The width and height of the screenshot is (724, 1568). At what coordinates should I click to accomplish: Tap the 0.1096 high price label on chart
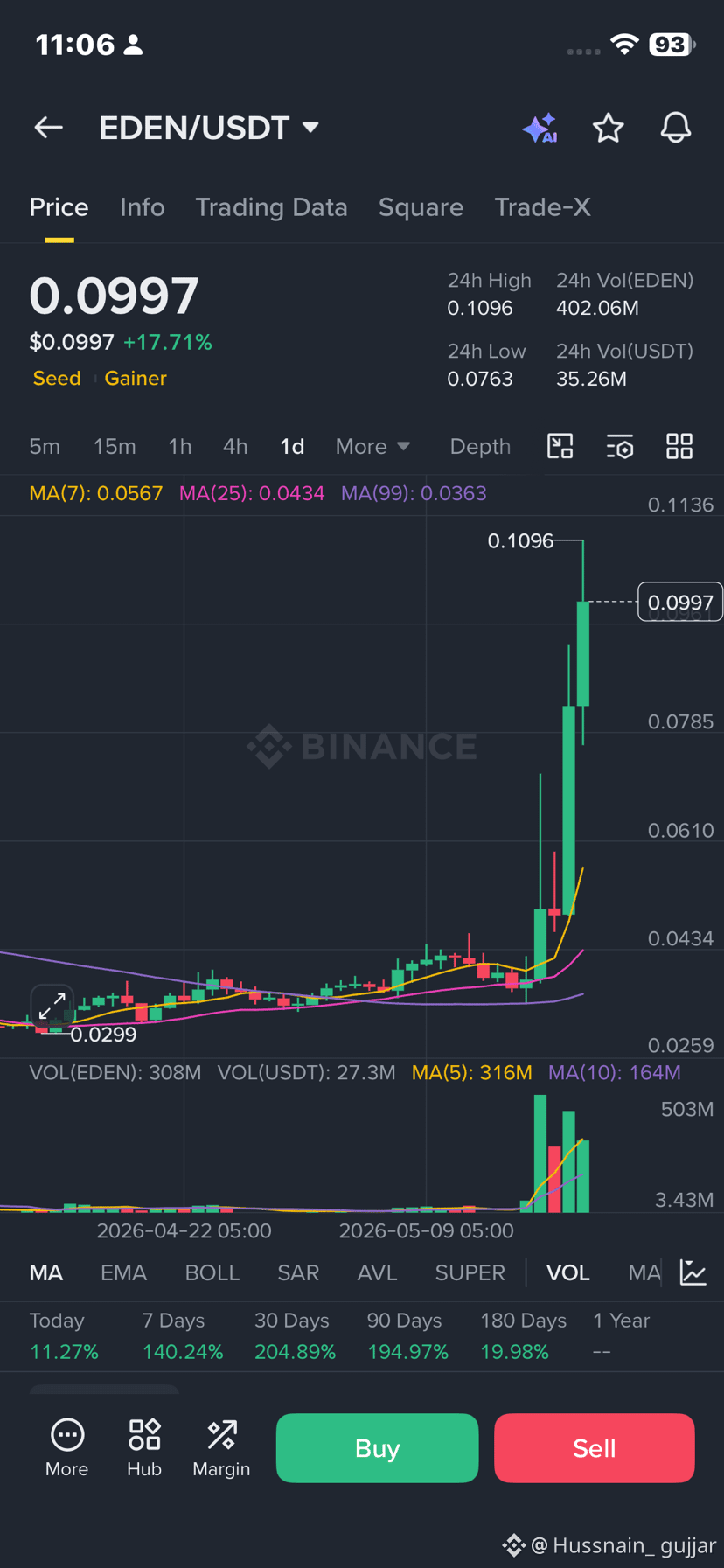click(x=520, y=541)
